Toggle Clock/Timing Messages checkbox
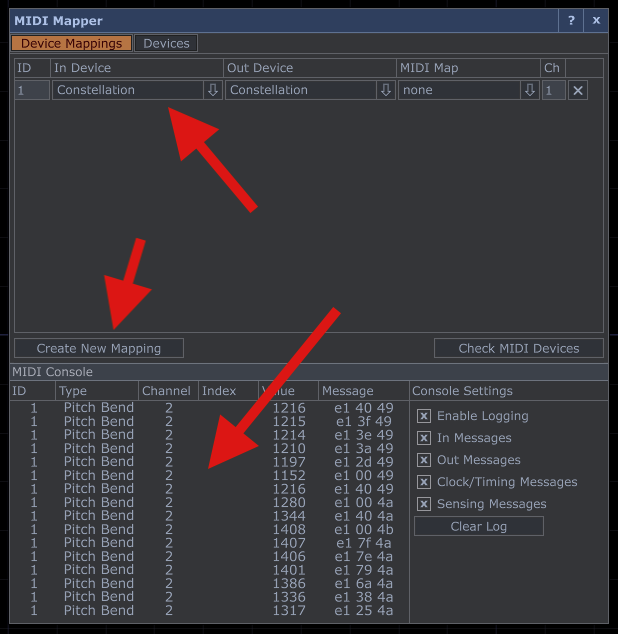 point(424,482)
